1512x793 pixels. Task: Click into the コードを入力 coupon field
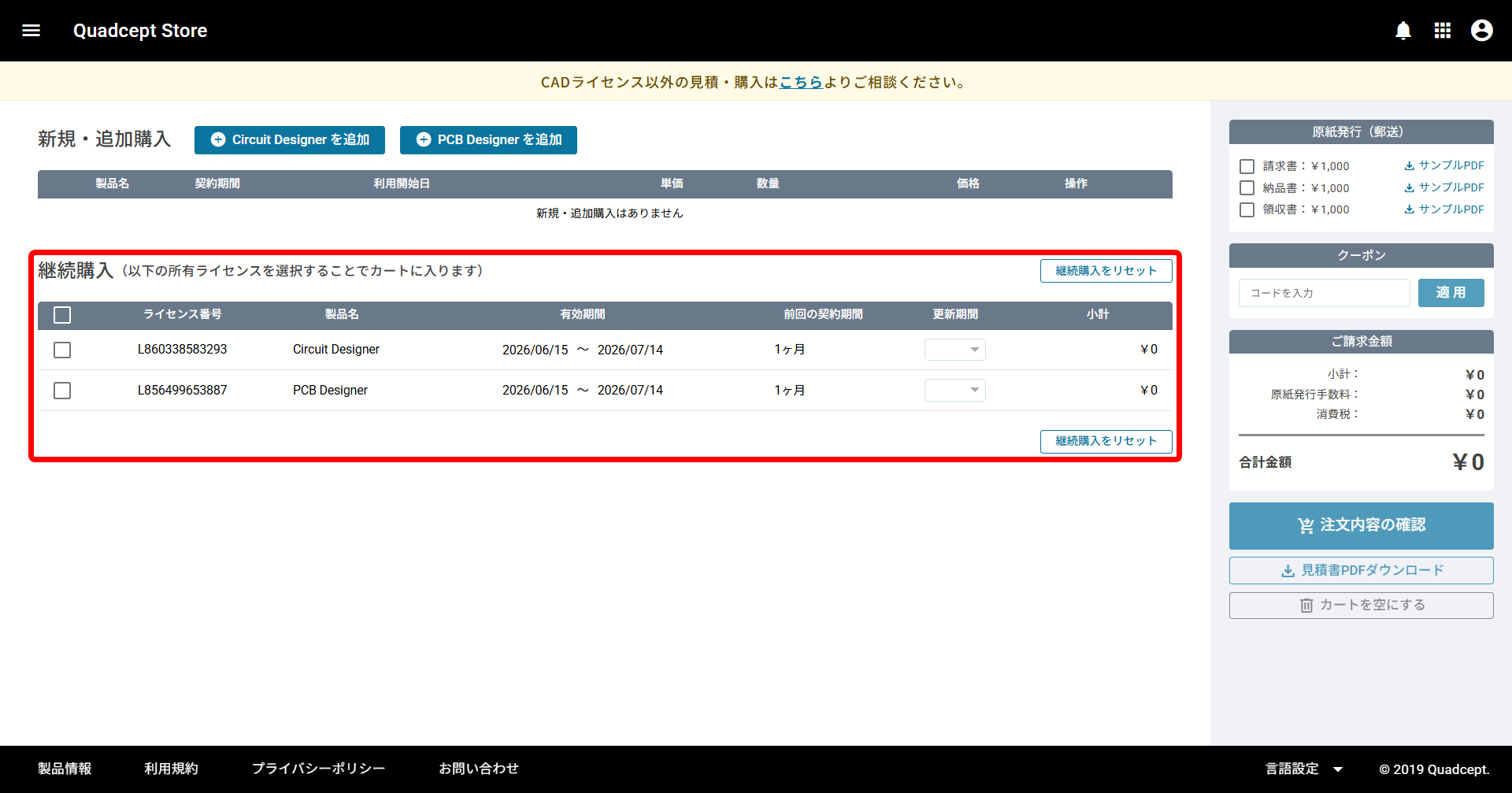point(1324,293)
